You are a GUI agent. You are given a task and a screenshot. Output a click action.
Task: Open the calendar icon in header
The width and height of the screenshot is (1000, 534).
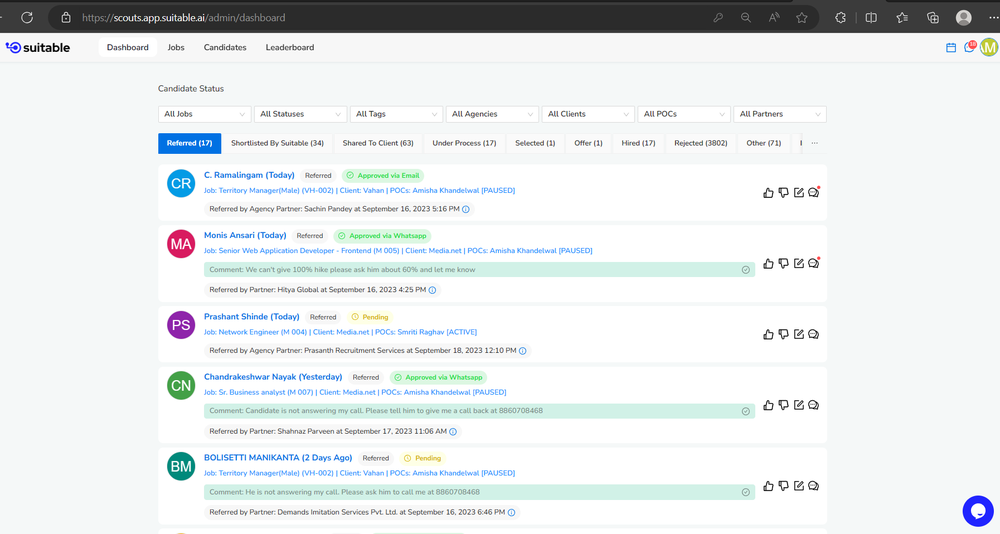[951, 48]
